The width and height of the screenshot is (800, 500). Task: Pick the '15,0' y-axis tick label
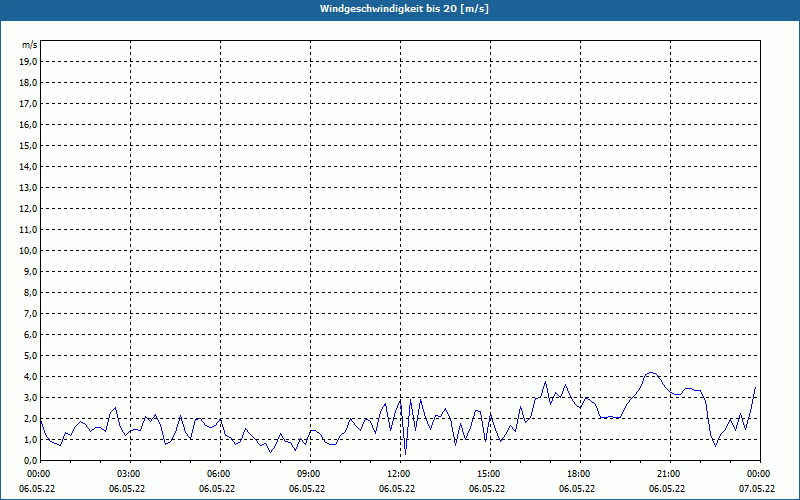click(x=29, y=145)
